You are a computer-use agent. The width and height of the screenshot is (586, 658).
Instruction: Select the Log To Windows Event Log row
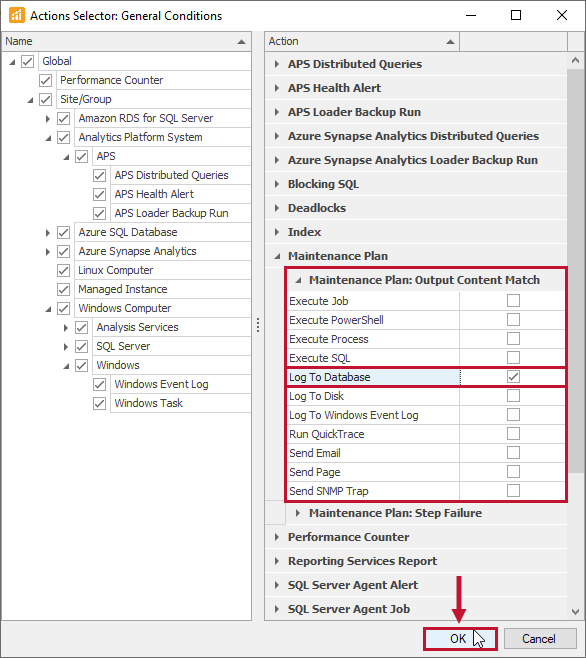click(426, 415)
